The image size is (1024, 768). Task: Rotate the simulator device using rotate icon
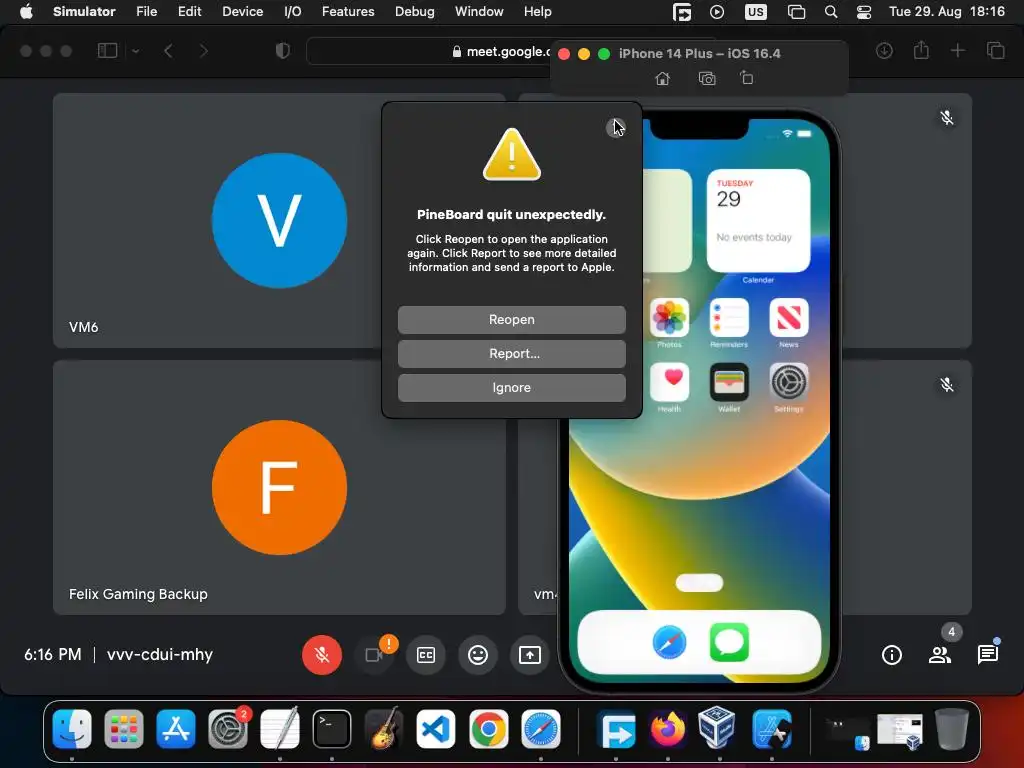[746, 78]
